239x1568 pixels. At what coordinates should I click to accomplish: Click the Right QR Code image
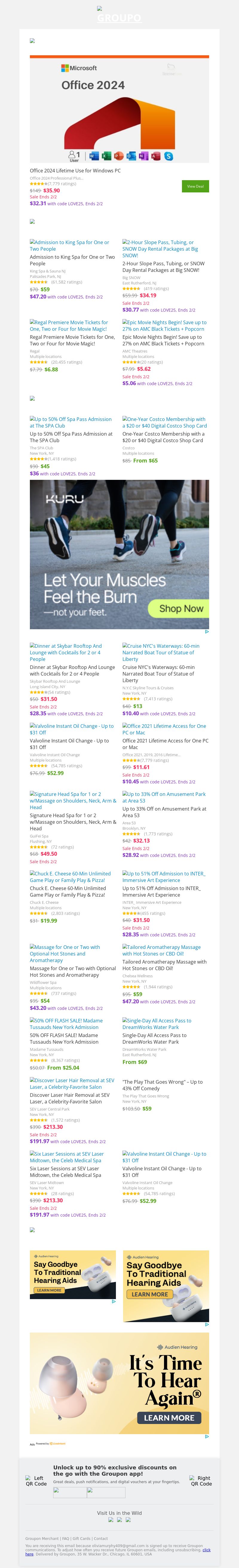pyautogui.click(x=201, y=1481)
